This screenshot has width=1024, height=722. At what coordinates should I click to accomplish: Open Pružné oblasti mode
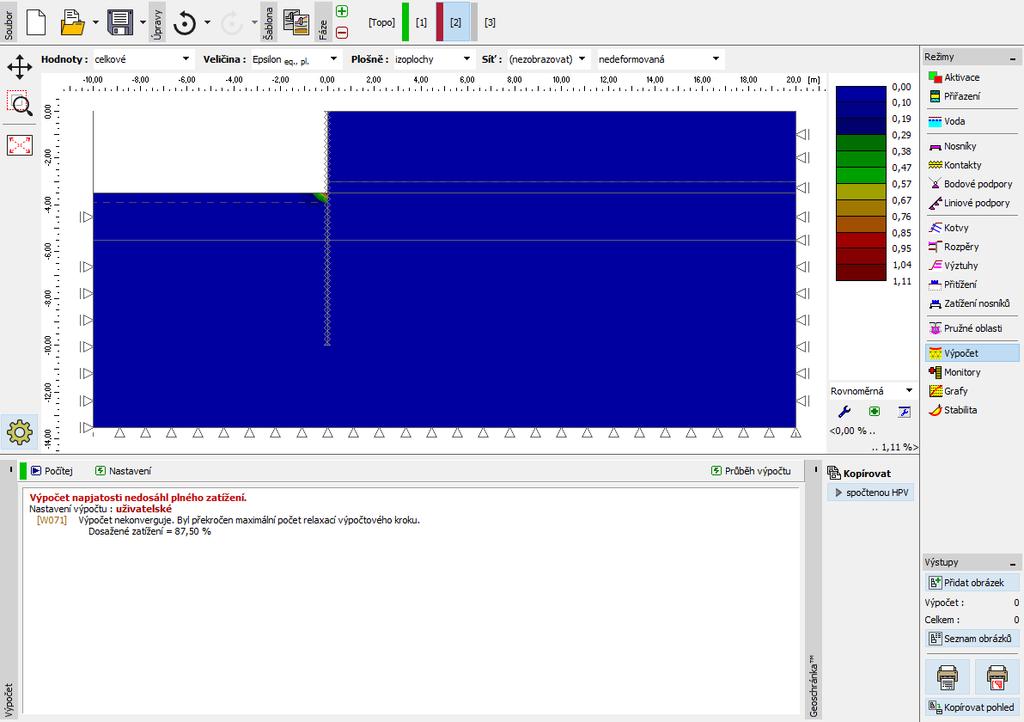click(972, 328)
